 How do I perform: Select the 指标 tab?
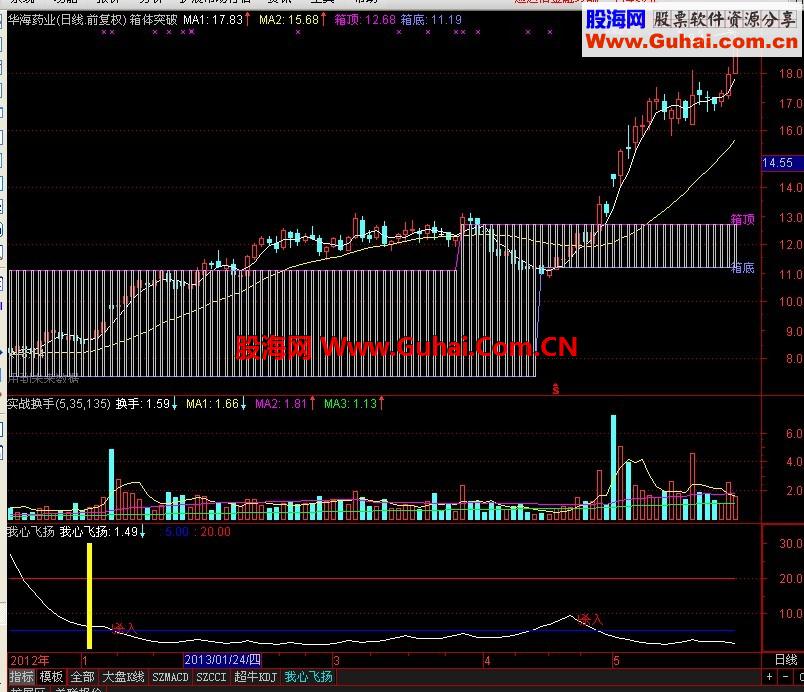tap(21, 677)
